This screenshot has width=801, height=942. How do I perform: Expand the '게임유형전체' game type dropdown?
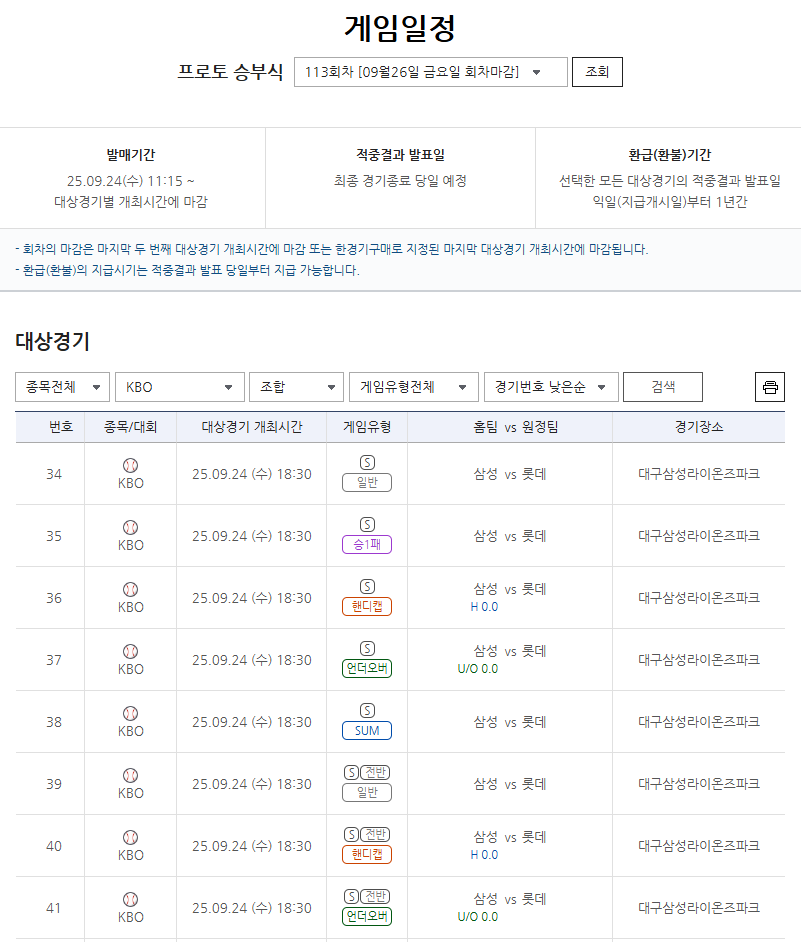click(x=414, y=386)
